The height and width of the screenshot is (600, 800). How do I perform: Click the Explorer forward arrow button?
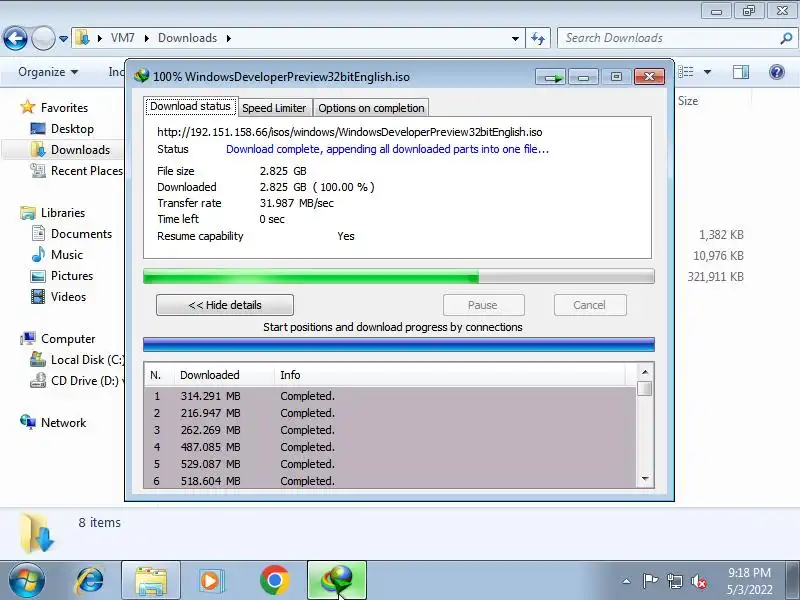click(x=43, y=38)
